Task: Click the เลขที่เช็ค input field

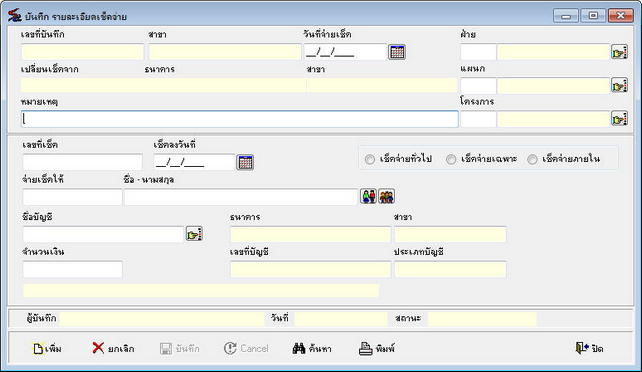Action: point(82,162)
